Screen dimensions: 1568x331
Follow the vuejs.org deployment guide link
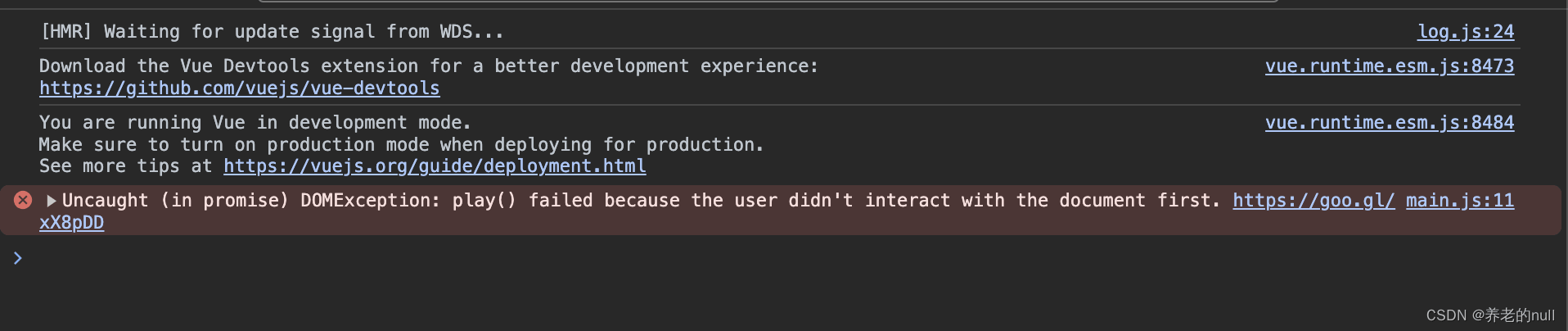tap(435, 166)
